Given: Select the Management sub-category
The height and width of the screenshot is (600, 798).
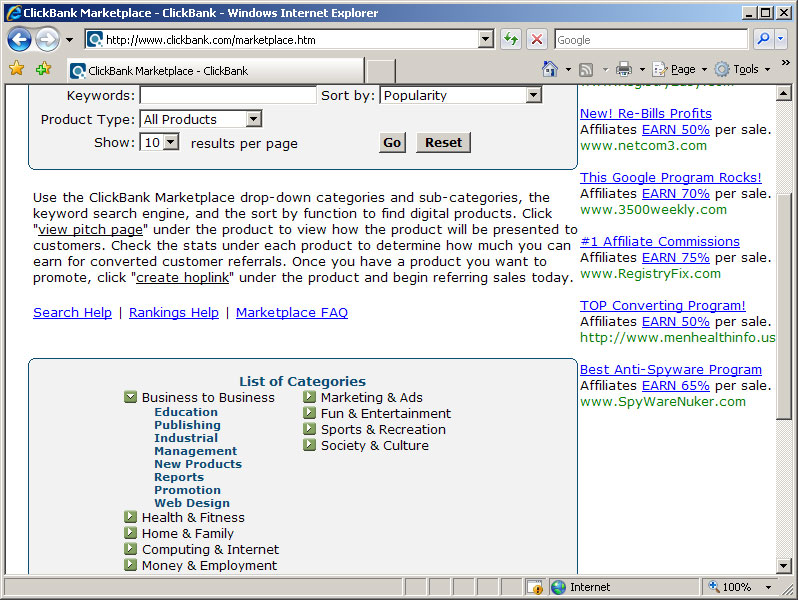Looking at the screenshot, I should pos(195,451).
